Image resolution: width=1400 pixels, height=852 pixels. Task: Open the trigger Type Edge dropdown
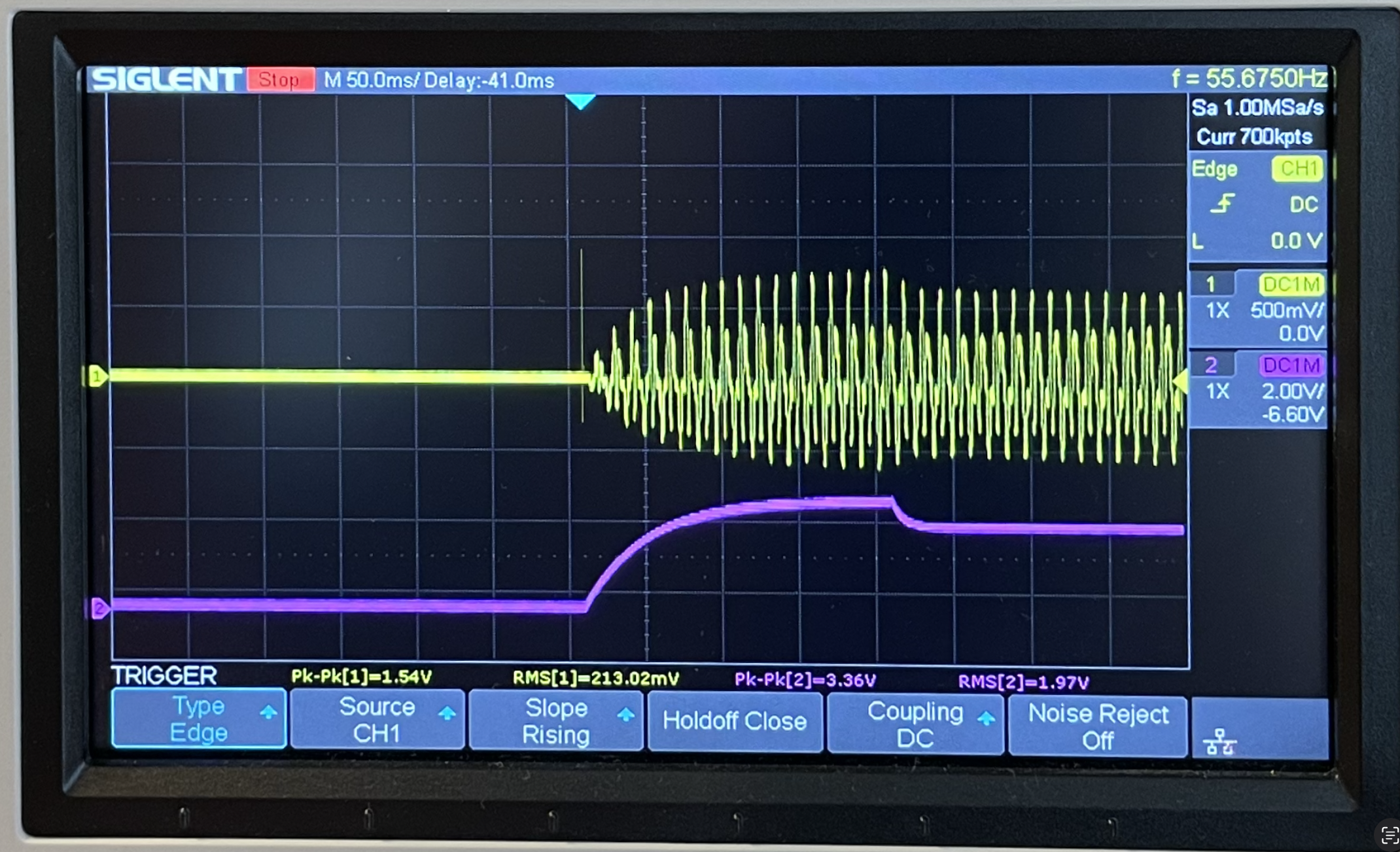(x=198, y=719)
